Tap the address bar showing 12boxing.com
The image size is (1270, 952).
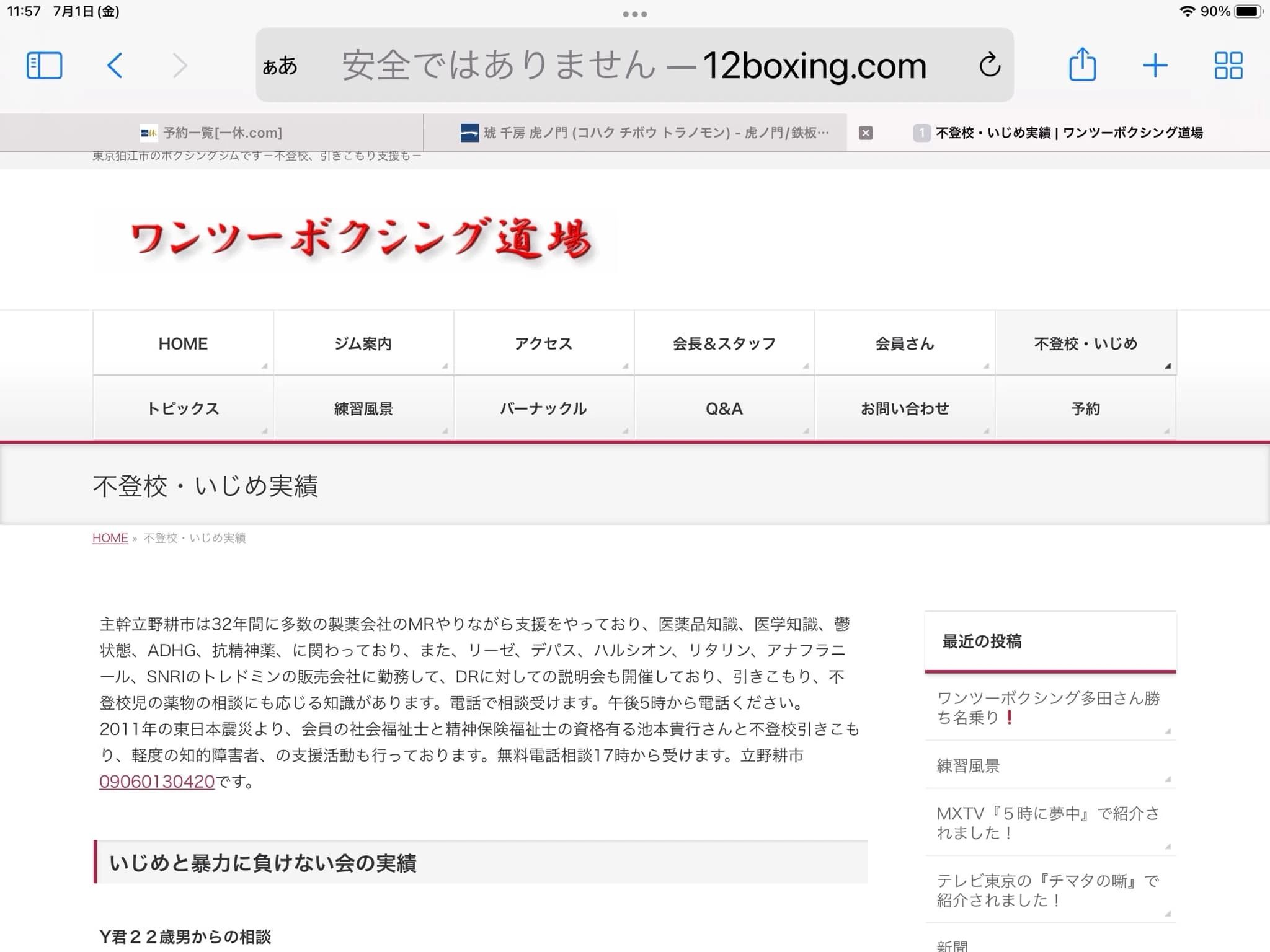click(x=633, y=64)
